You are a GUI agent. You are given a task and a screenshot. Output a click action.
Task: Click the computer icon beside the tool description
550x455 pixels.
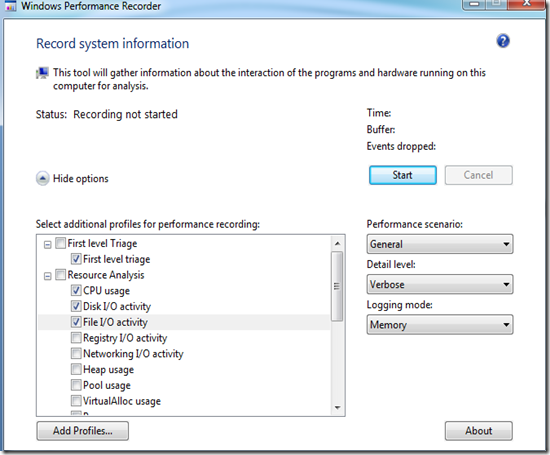tap(42, 73)
